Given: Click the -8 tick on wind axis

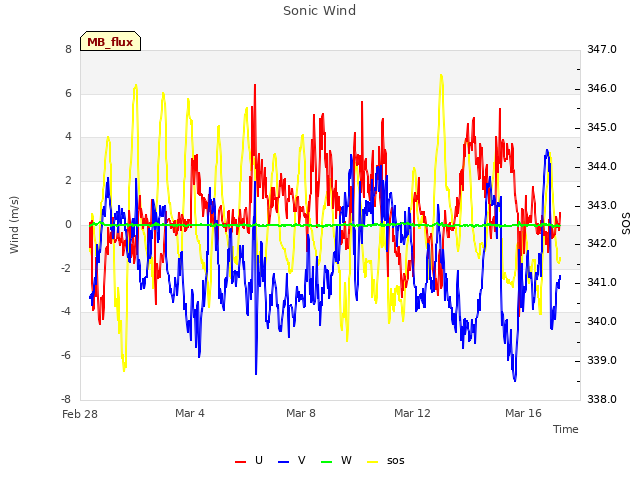Looking at the screenshot, I should pos(66,399).
